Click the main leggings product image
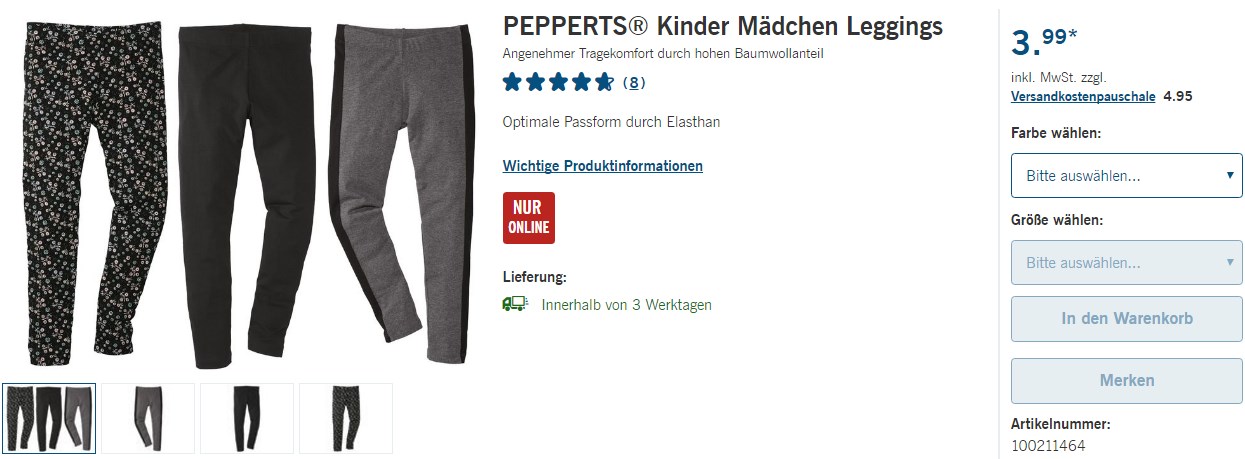This screenshot has height=459, width=1245. pyautogui.click(x=247, y=190)
